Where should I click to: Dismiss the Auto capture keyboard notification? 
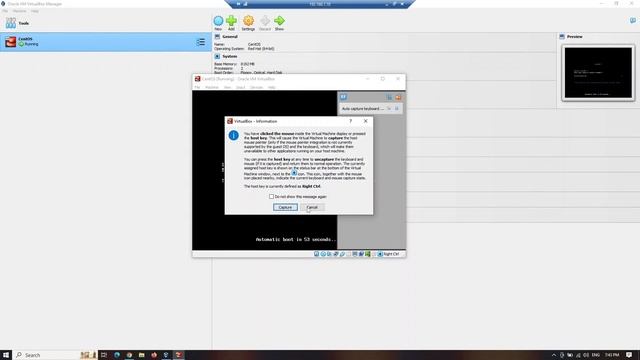(x=397, y=109)
